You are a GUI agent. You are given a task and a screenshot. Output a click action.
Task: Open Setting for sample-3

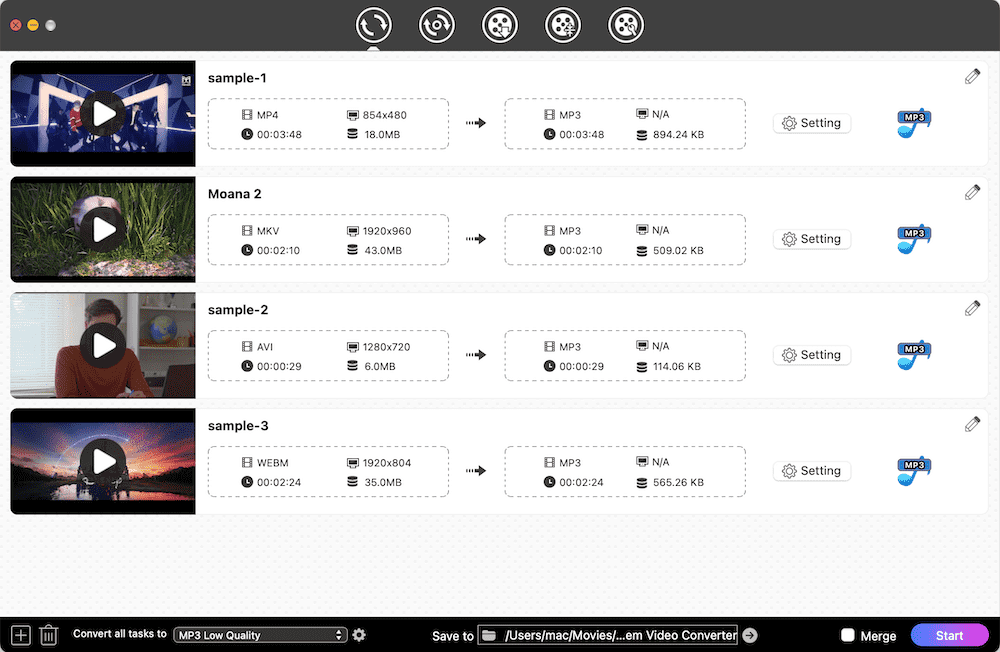812,471
